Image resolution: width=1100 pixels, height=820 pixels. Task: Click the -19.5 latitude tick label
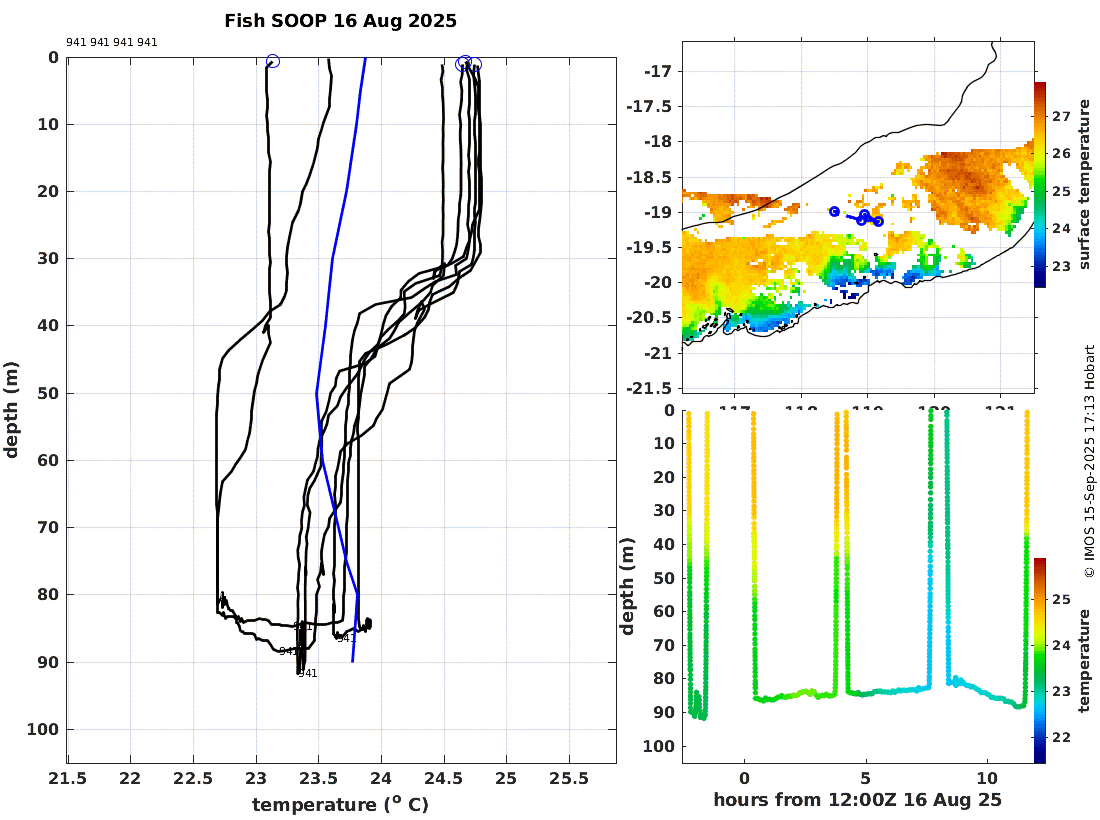coord(649,247)
